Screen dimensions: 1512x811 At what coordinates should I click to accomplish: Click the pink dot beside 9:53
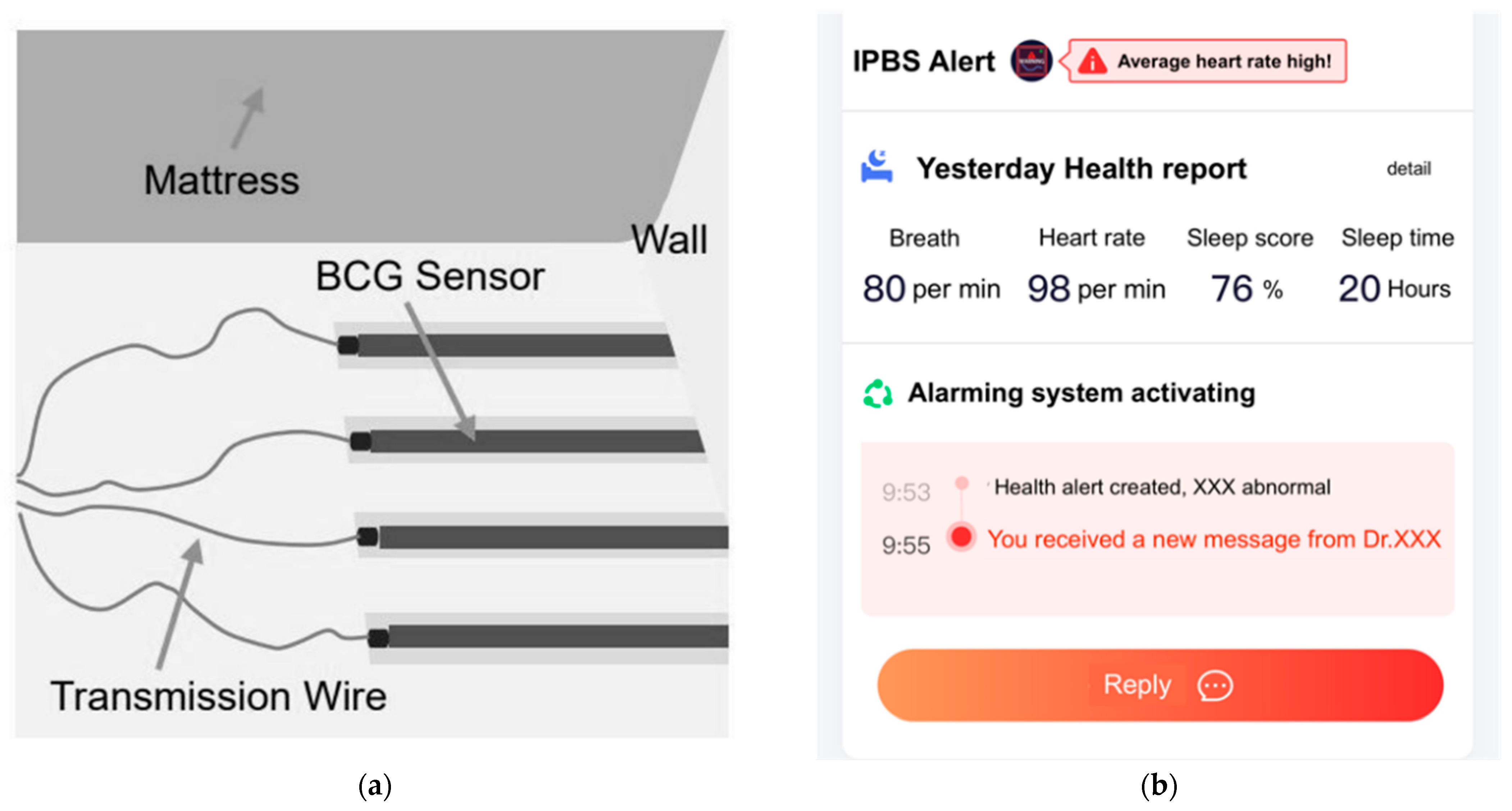coord(961,484)
